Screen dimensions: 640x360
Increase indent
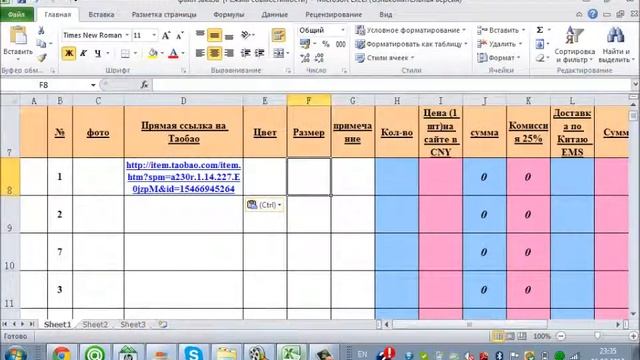260,53
